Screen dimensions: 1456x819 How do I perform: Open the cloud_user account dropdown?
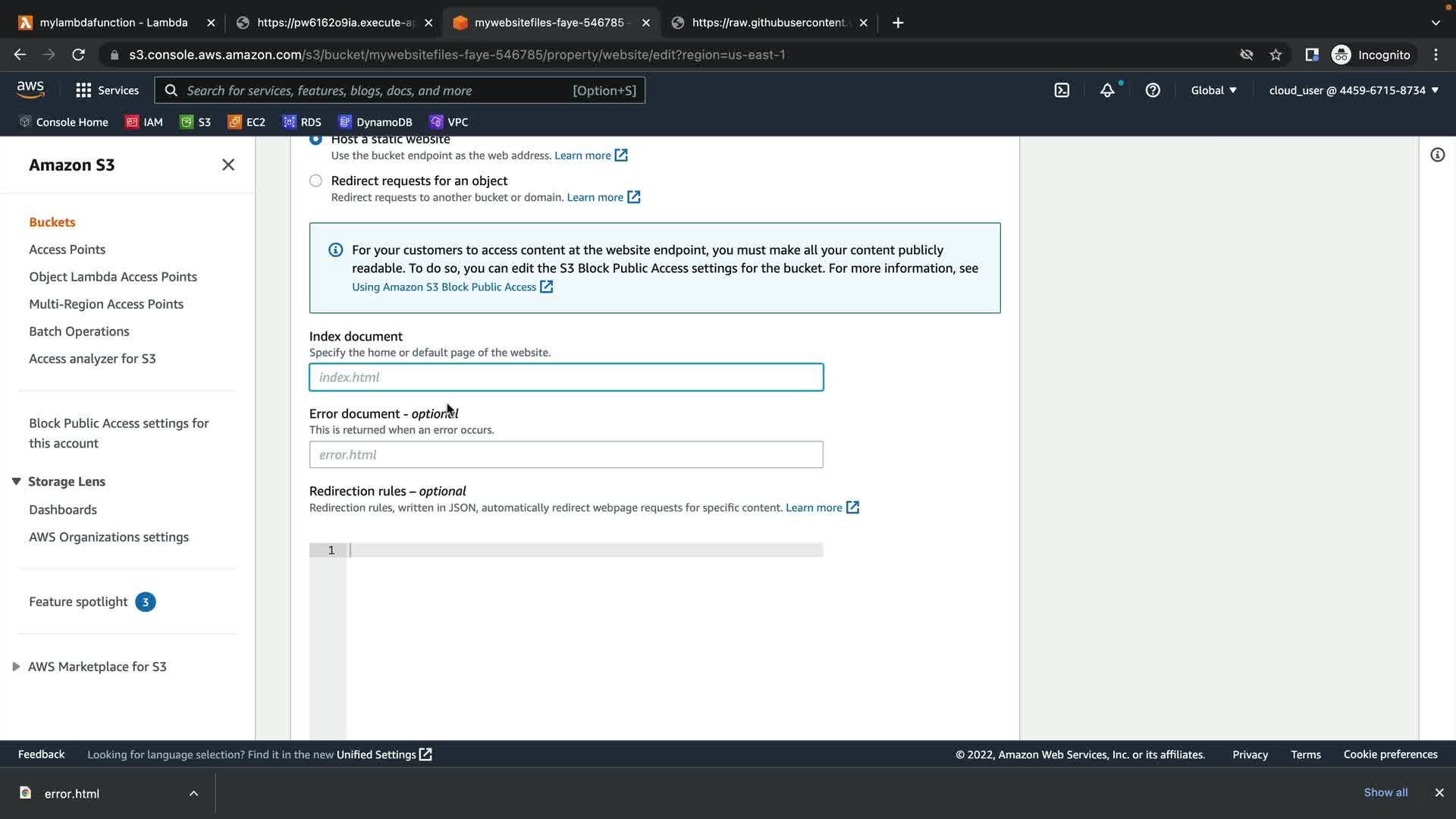[x=1354, y=90]
